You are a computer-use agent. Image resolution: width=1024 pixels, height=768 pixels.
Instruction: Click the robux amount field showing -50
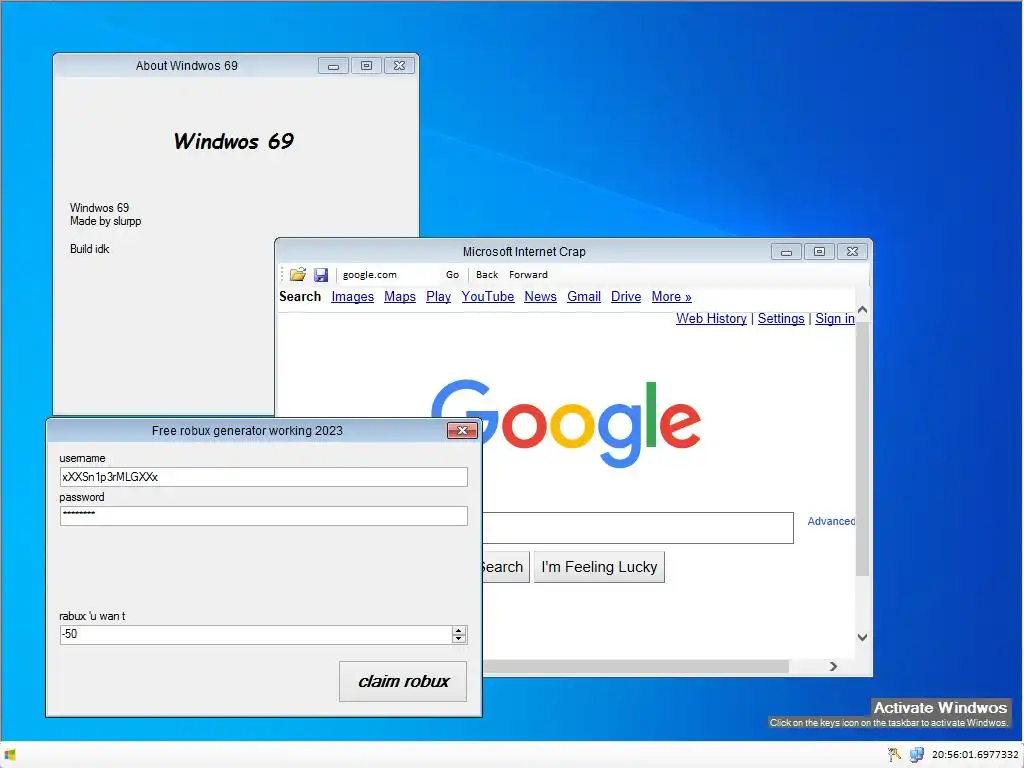coord(255,634)
